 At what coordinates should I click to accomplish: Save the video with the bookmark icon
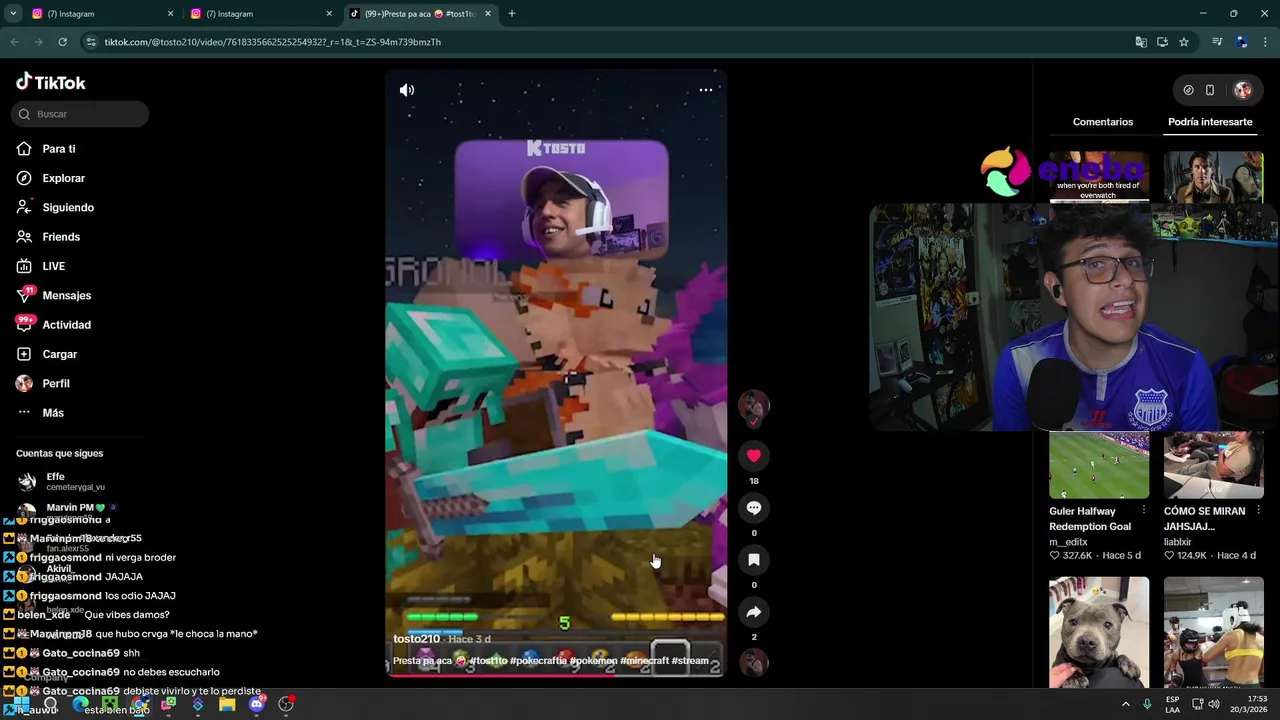[754, 560]
